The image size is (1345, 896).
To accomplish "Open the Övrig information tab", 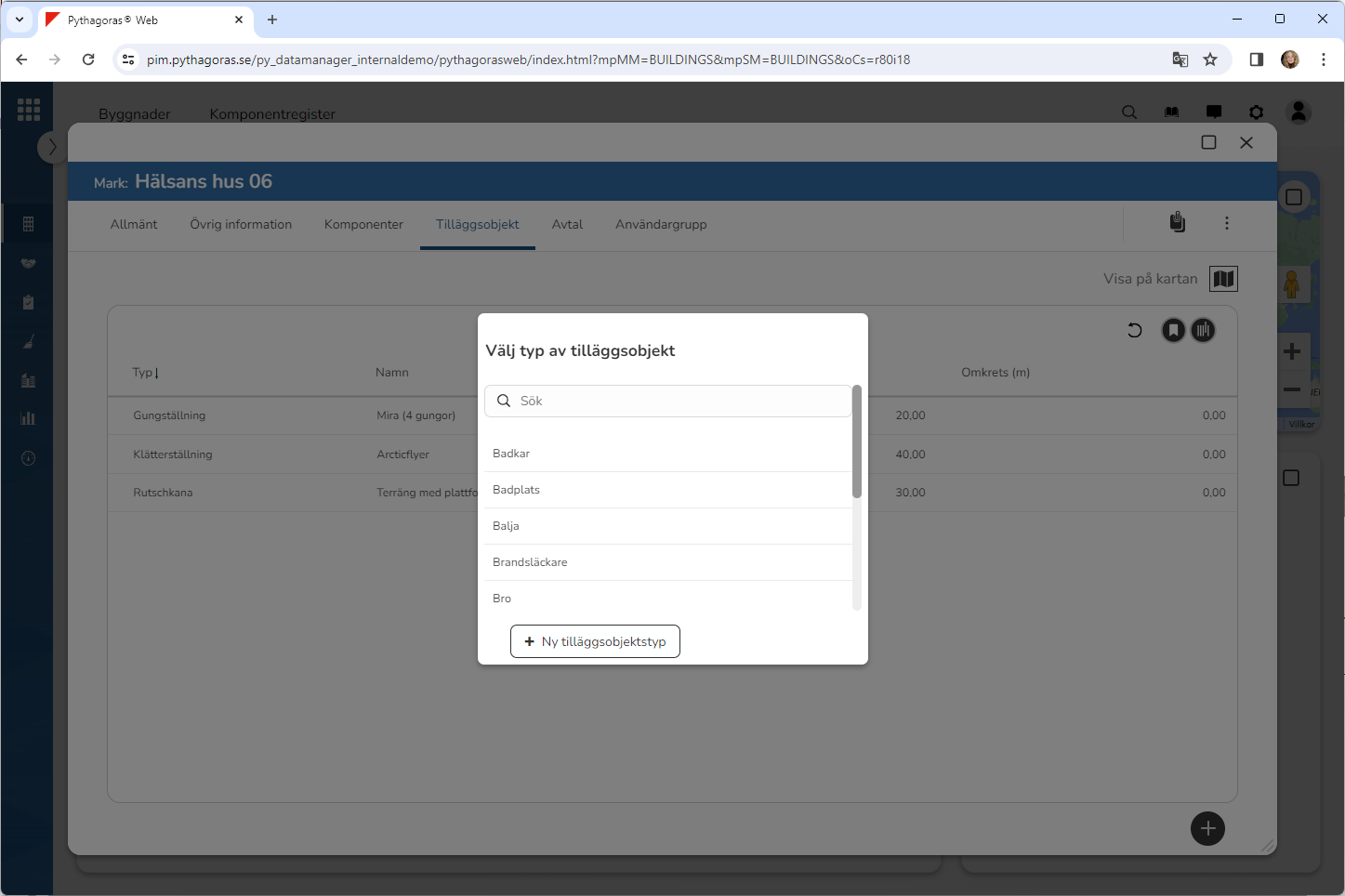I will (241, 225).
